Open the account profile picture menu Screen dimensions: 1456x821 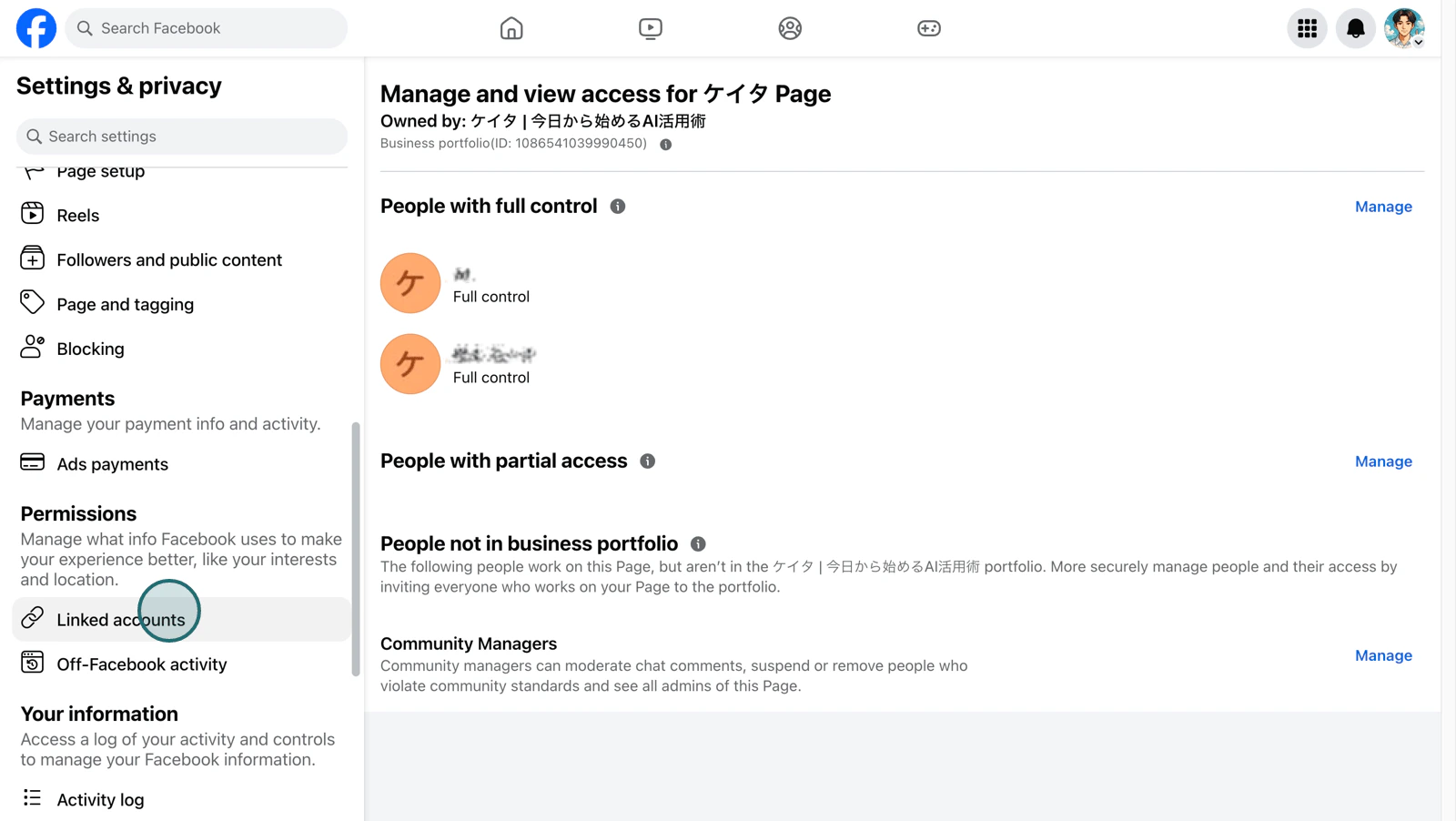tap(1404, 28)
